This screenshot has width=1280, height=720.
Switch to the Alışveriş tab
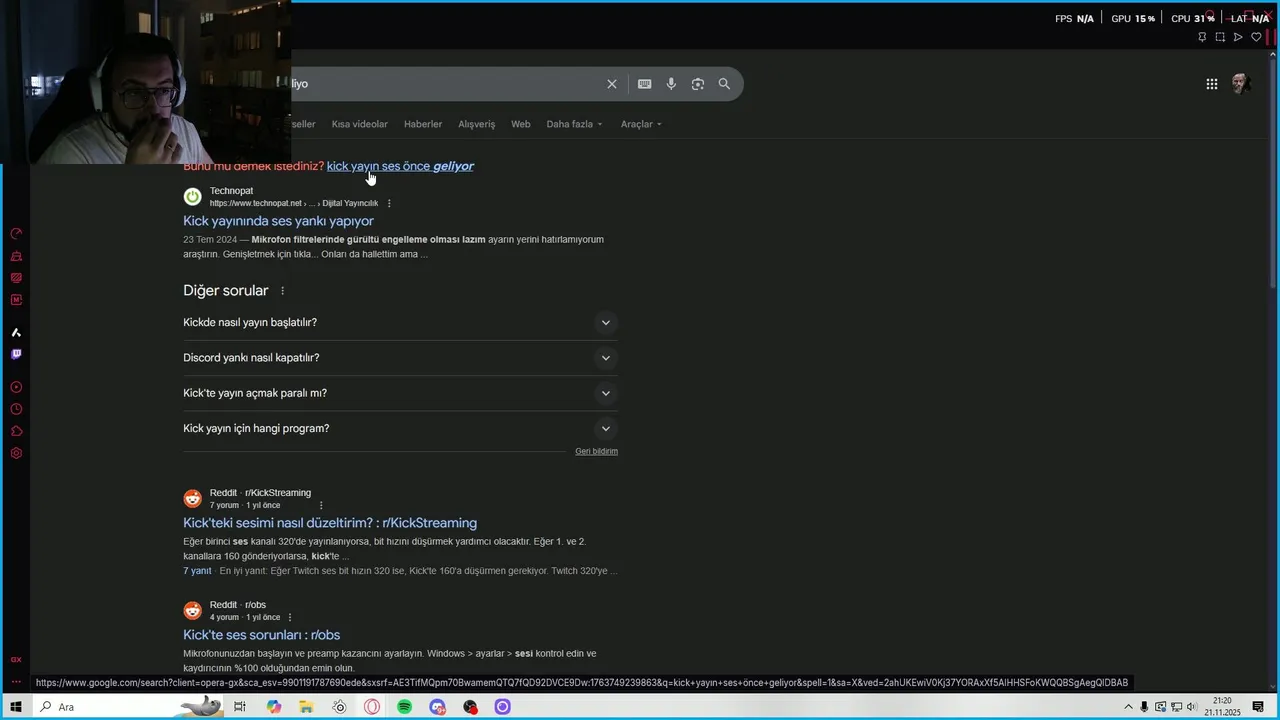(x=476, y=124)
